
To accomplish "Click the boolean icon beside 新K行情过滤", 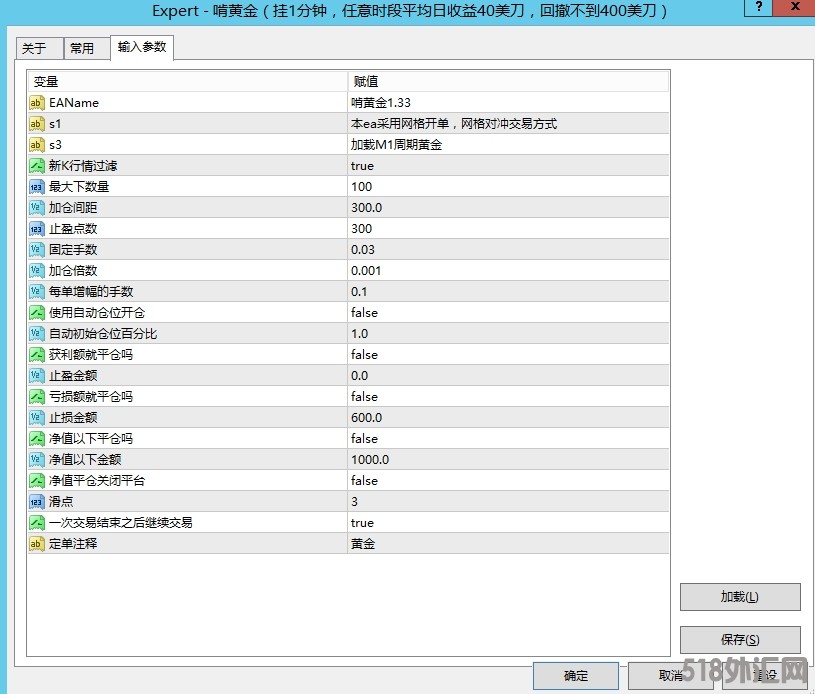I will (37, 166).
